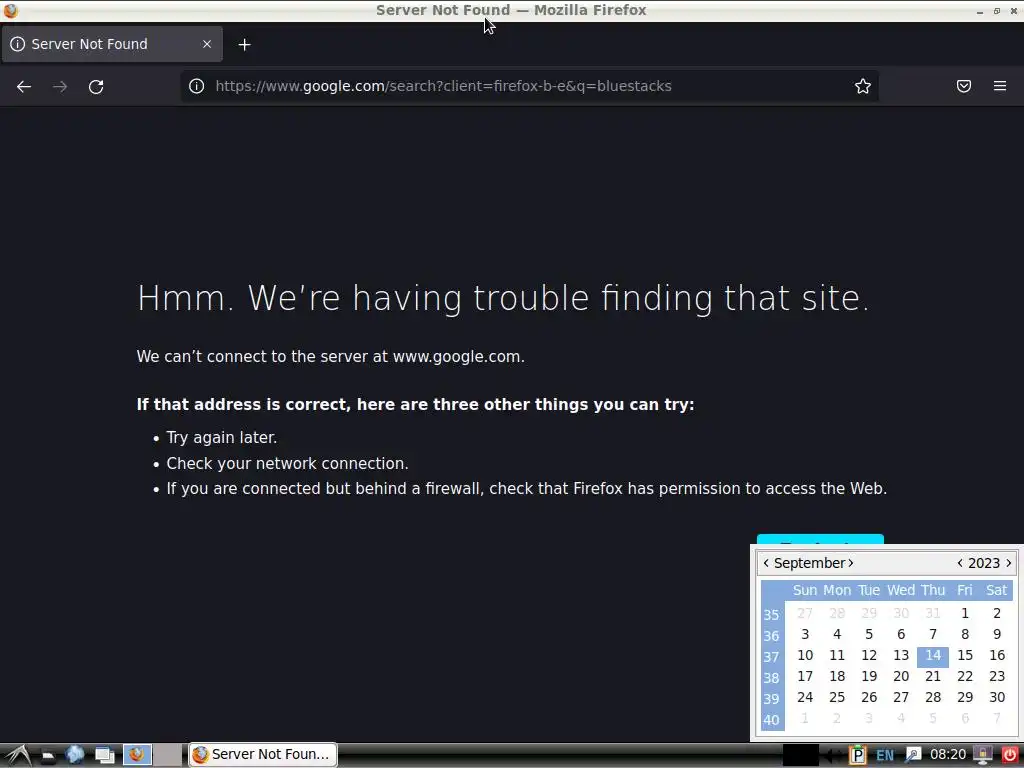The height and width of the screenshot is (768, 1024).
Task: Choose September 30 in calendar
Action: coord(997,697)
